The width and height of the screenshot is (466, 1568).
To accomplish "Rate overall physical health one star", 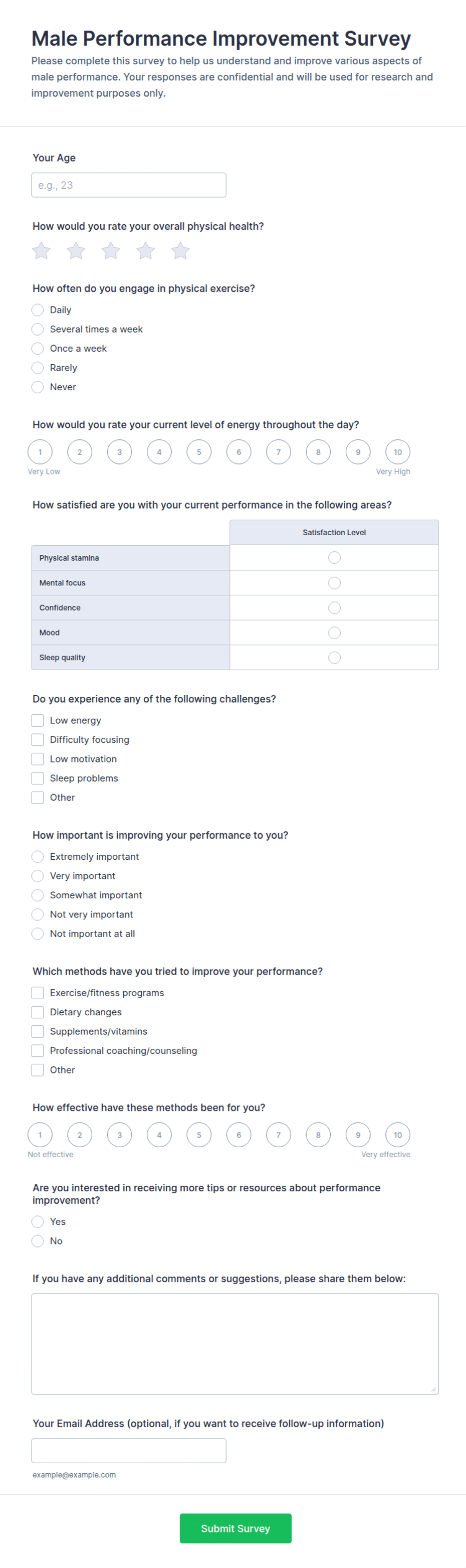I will [42, 251].
